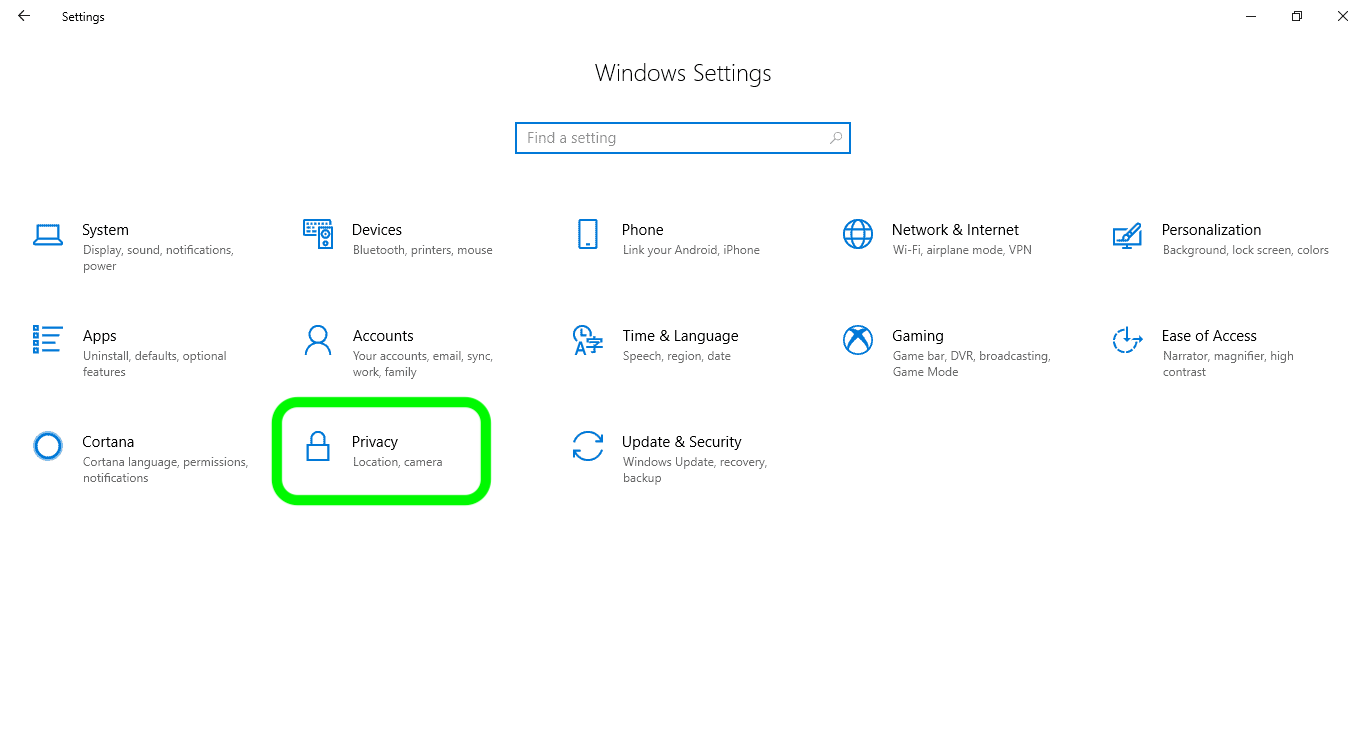Click the Network & Internet globe icon
This screenshot has width=1365, height=734.
[x=858, y=234]
